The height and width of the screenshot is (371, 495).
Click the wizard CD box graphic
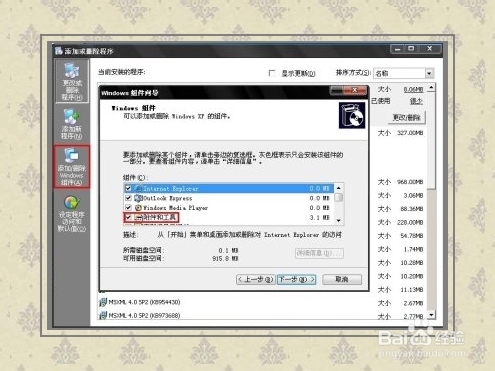352,115
